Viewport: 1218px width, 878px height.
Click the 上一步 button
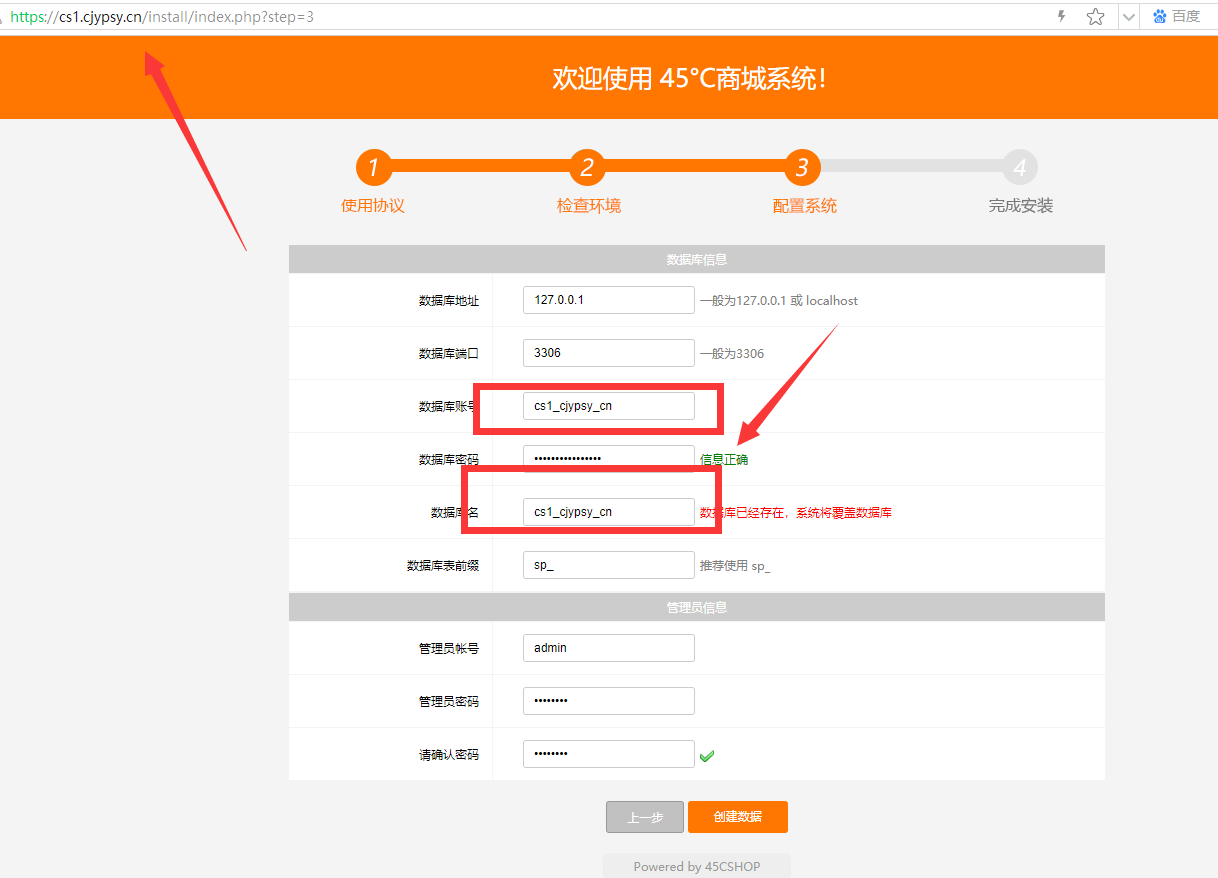[x=645, y=817]
